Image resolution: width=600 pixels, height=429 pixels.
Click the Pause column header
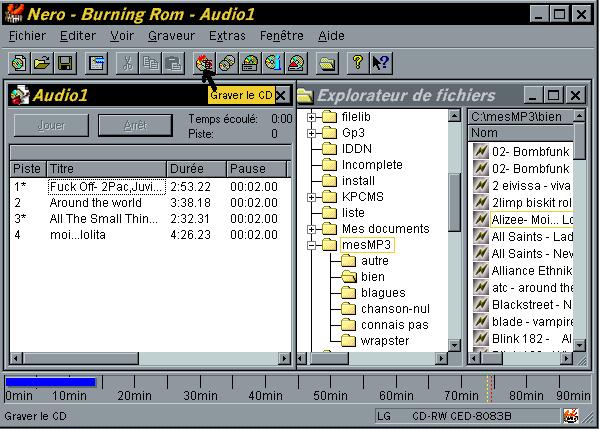[256, 169]
